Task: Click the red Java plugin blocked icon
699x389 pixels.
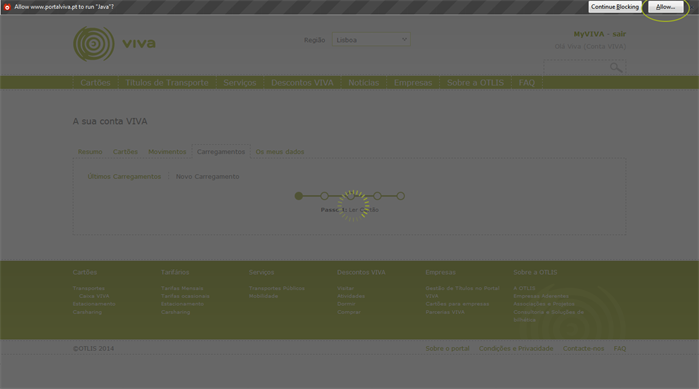Action: 7,7
